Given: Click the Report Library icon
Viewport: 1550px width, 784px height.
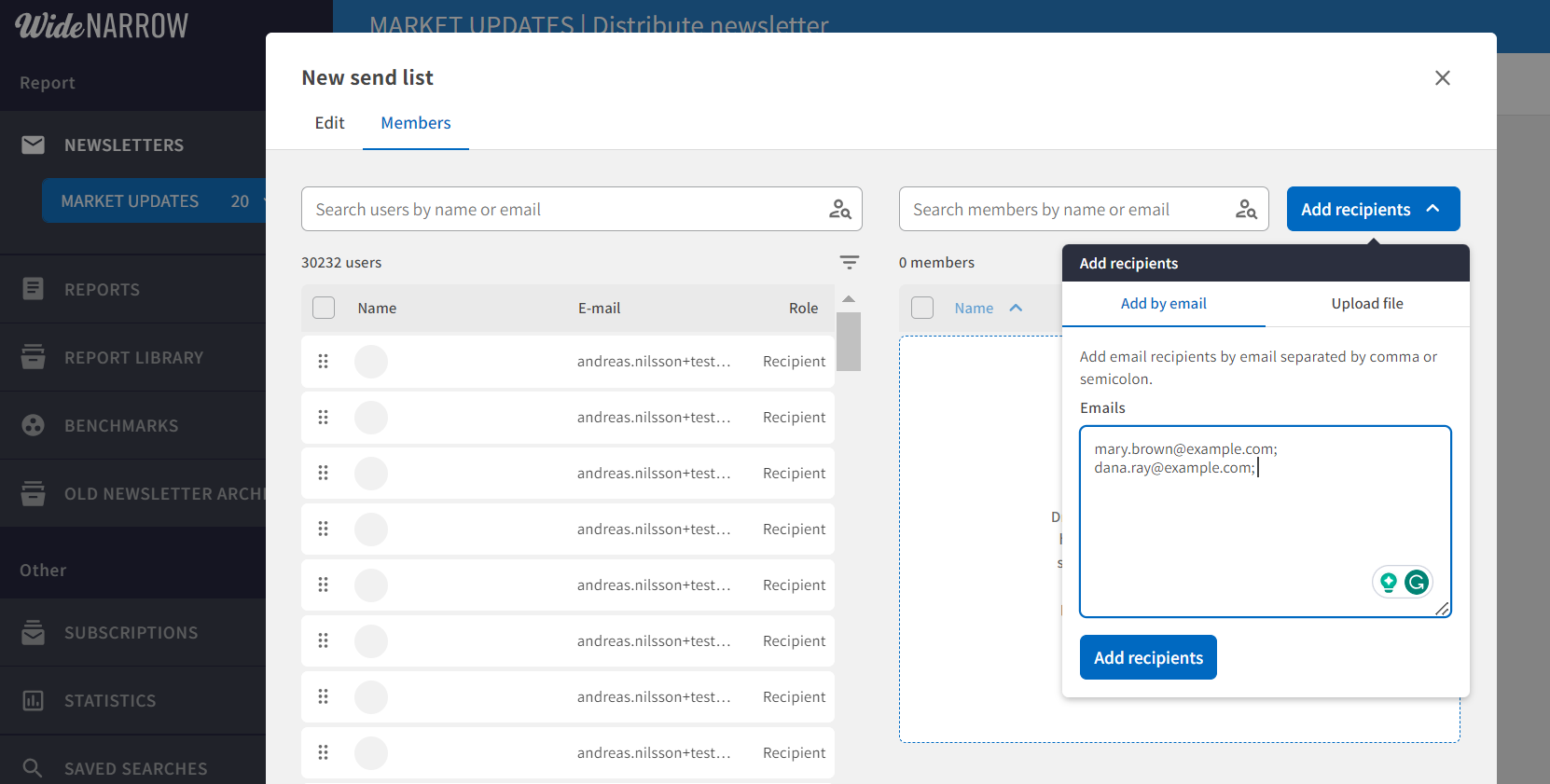Looking at the screenshot, I should tap(33, 357).
